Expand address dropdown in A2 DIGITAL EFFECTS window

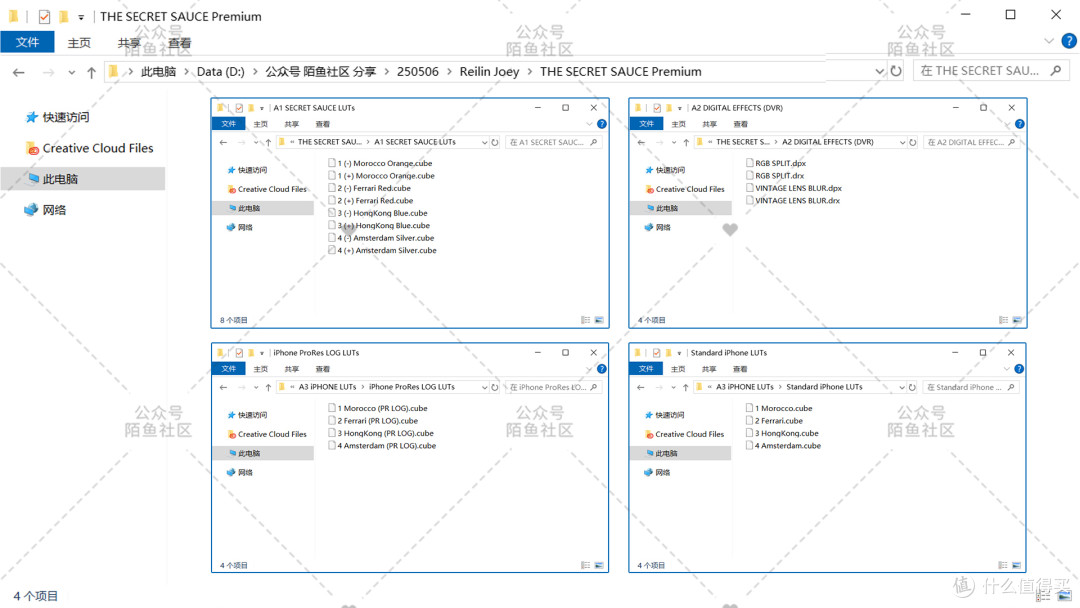[x=902, y=143]
